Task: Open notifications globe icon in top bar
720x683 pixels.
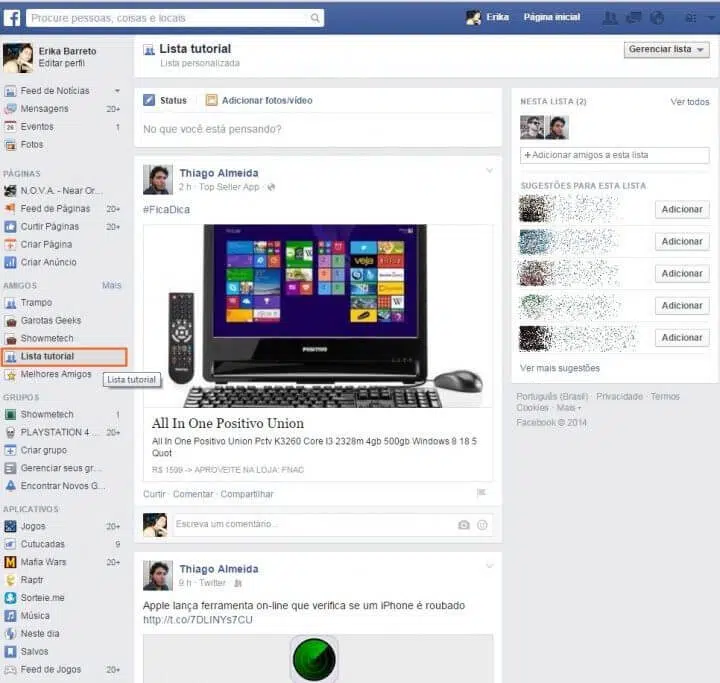Action: point(657,18)
